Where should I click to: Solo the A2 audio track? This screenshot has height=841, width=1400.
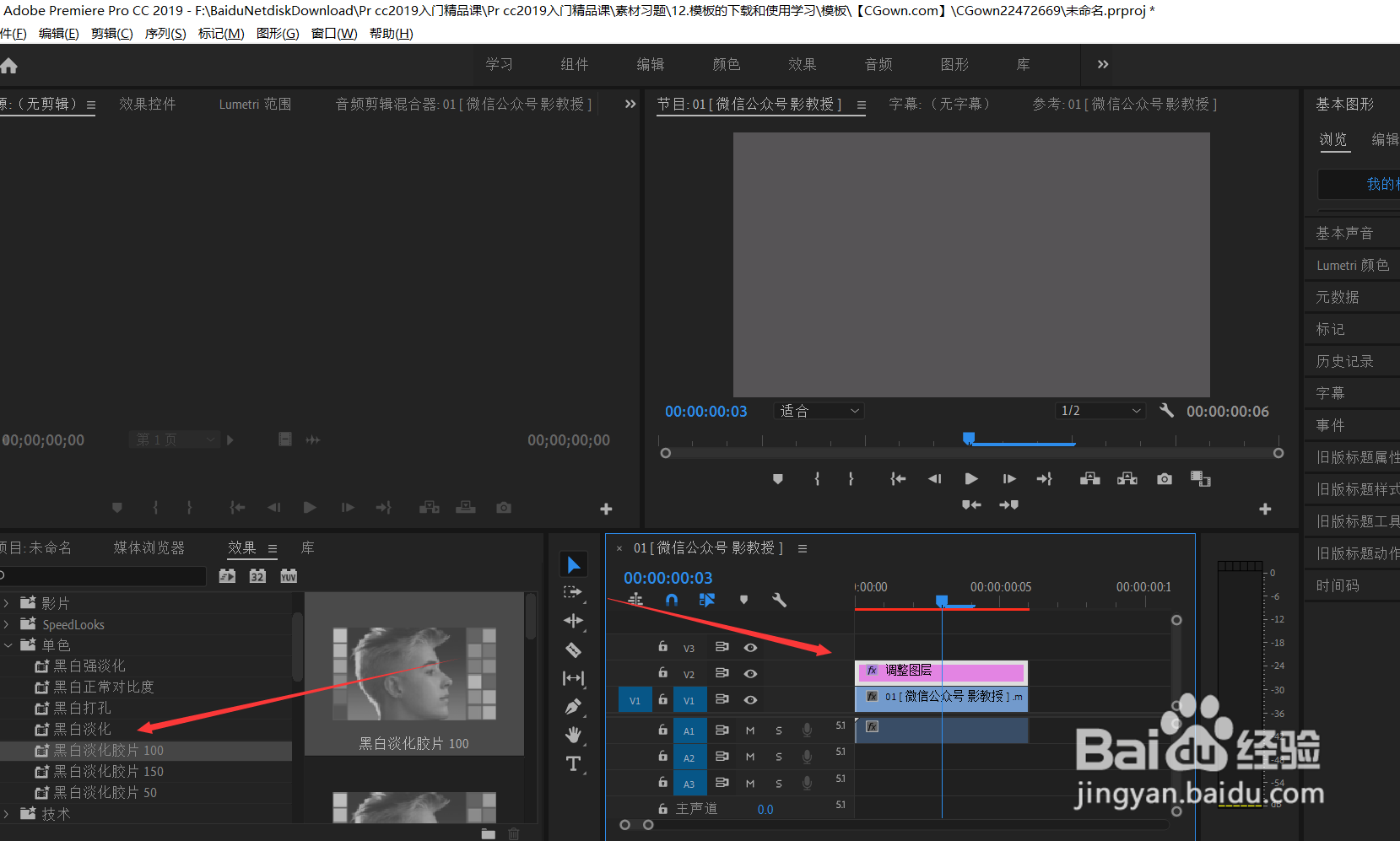click(779, 757)
